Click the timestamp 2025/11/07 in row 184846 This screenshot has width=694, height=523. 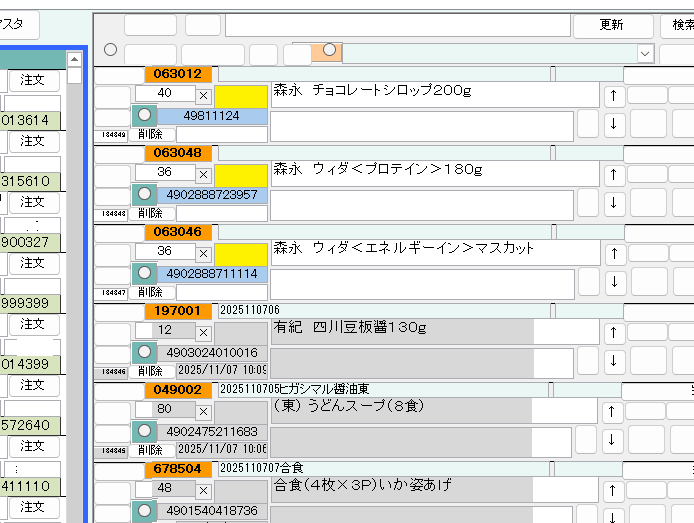[x=222, y=370]
